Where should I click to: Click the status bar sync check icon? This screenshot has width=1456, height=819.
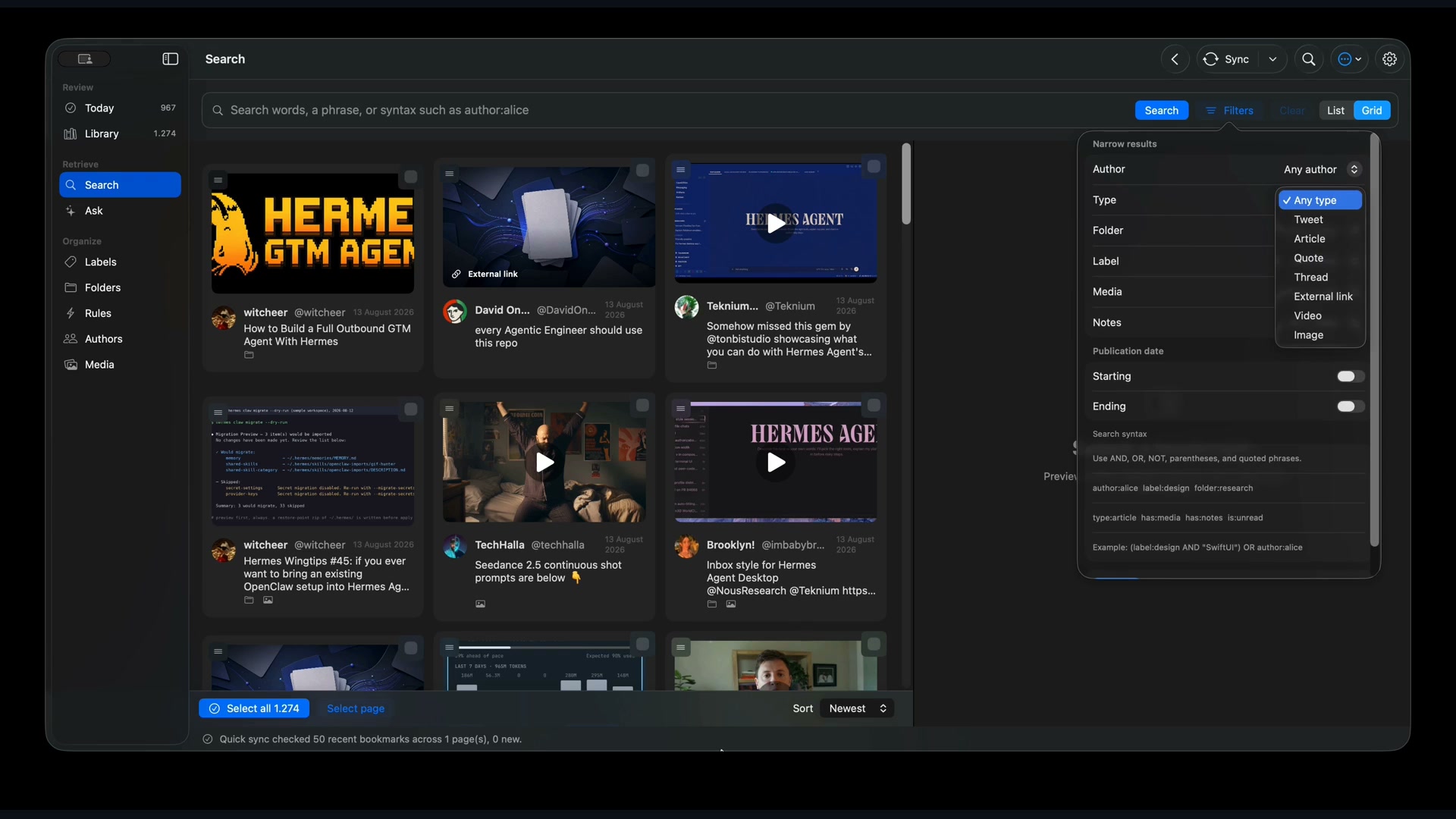208,739
